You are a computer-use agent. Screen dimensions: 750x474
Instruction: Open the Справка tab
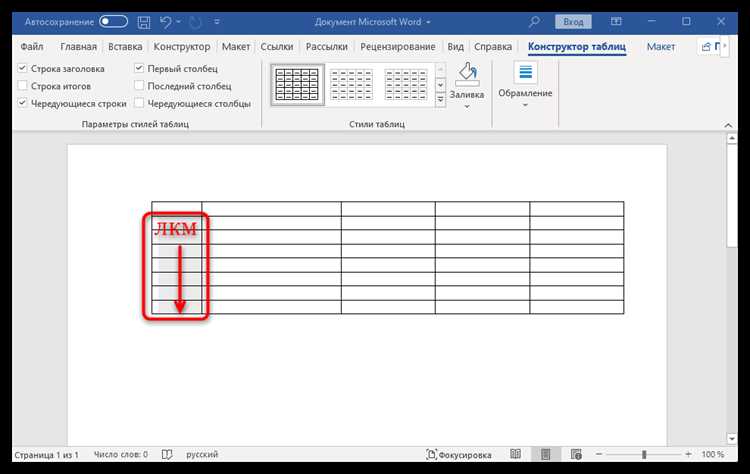click(x=493, y=46)
